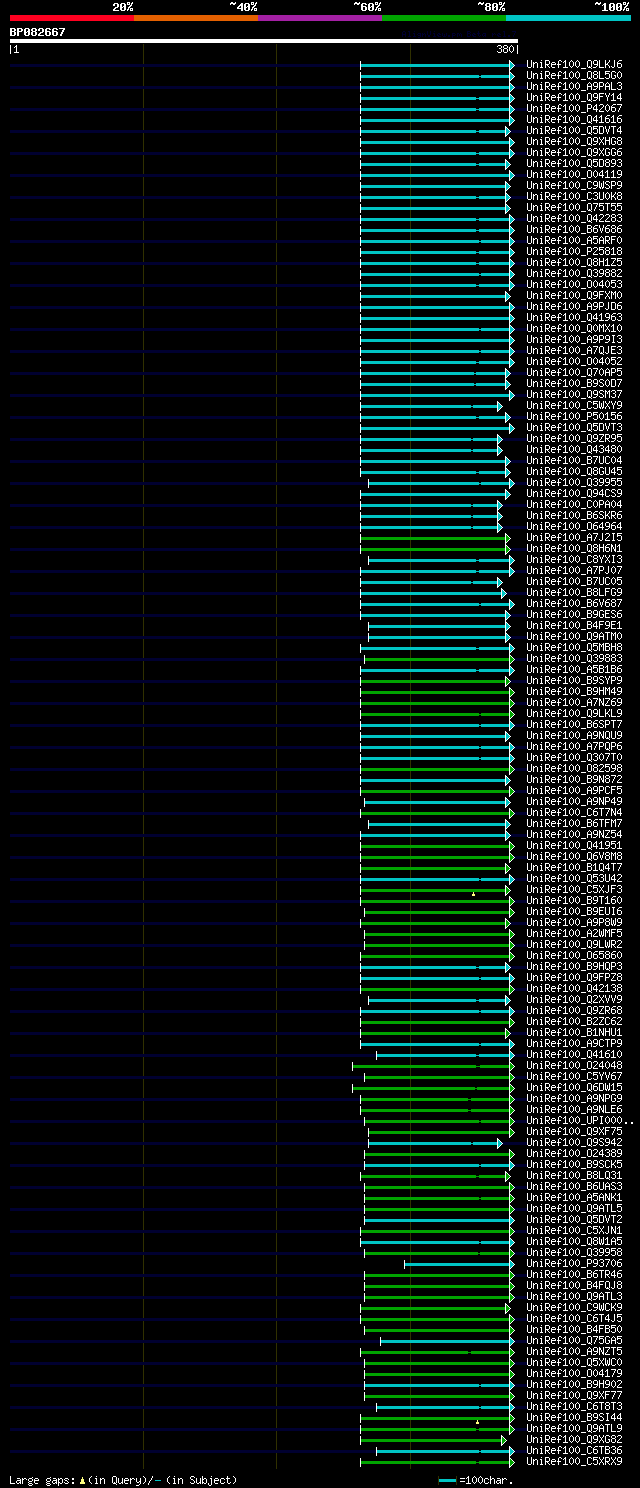
Task: Click the white query sequence bar
Action: click(264, 41)
